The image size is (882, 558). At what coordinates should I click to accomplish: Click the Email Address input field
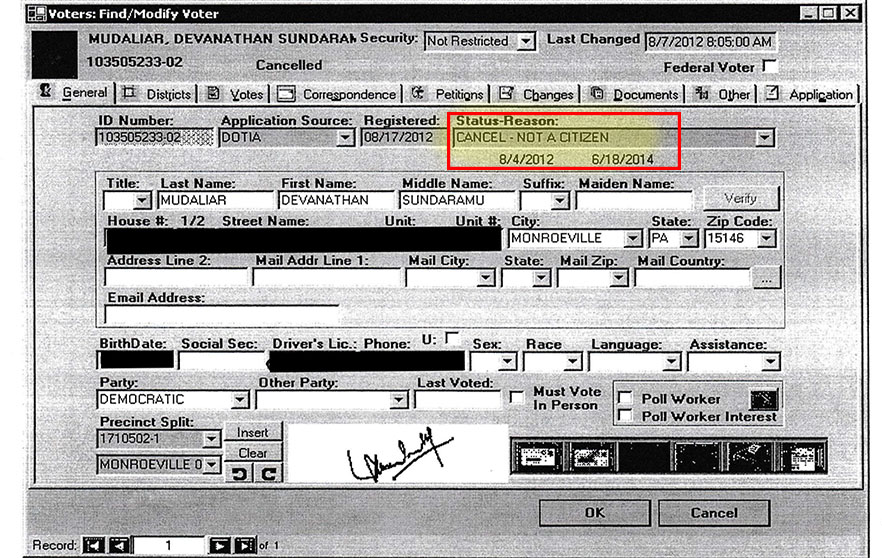tap(220, 315)
